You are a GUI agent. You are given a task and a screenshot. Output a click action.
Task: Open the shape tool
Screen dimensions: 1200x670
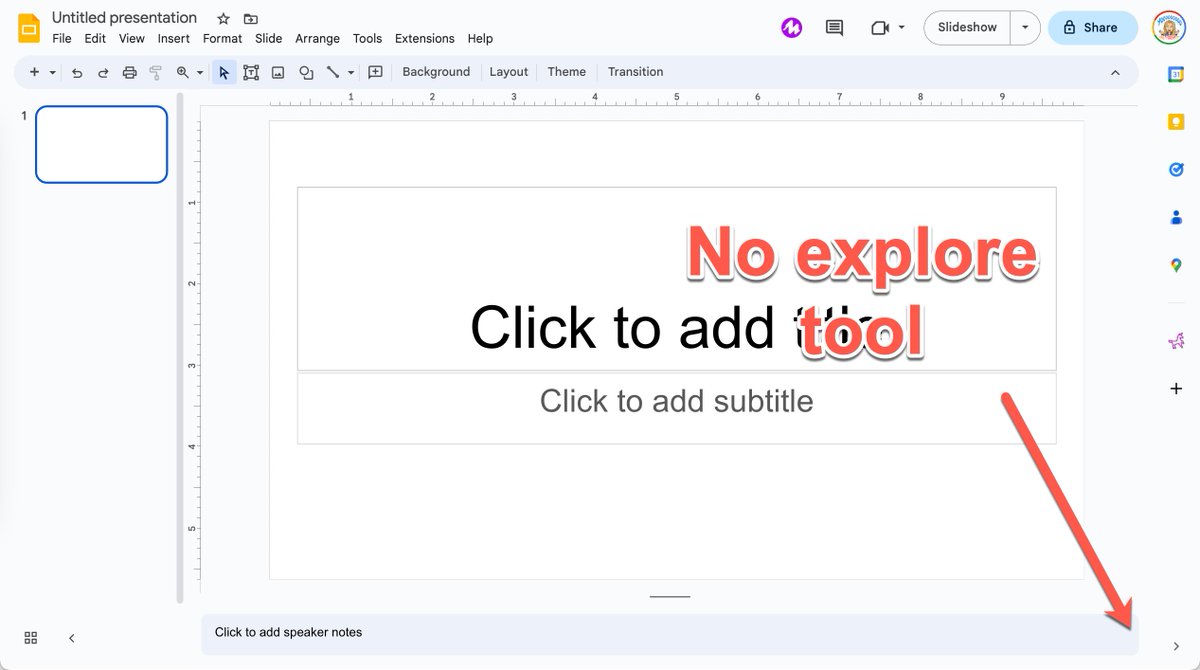coord(306,72)
